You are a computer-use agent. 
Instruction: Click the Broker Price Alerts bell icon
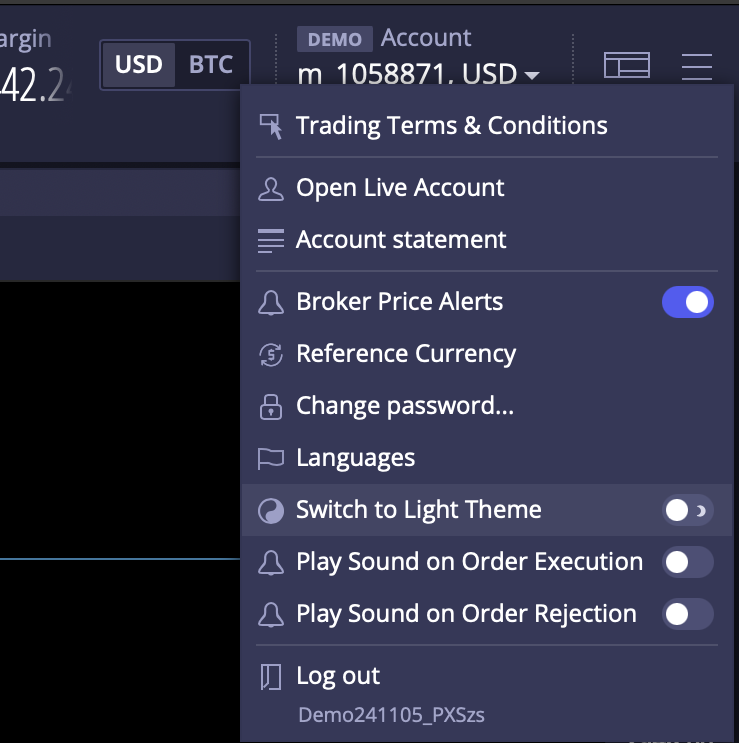click(x=271, y=302)
